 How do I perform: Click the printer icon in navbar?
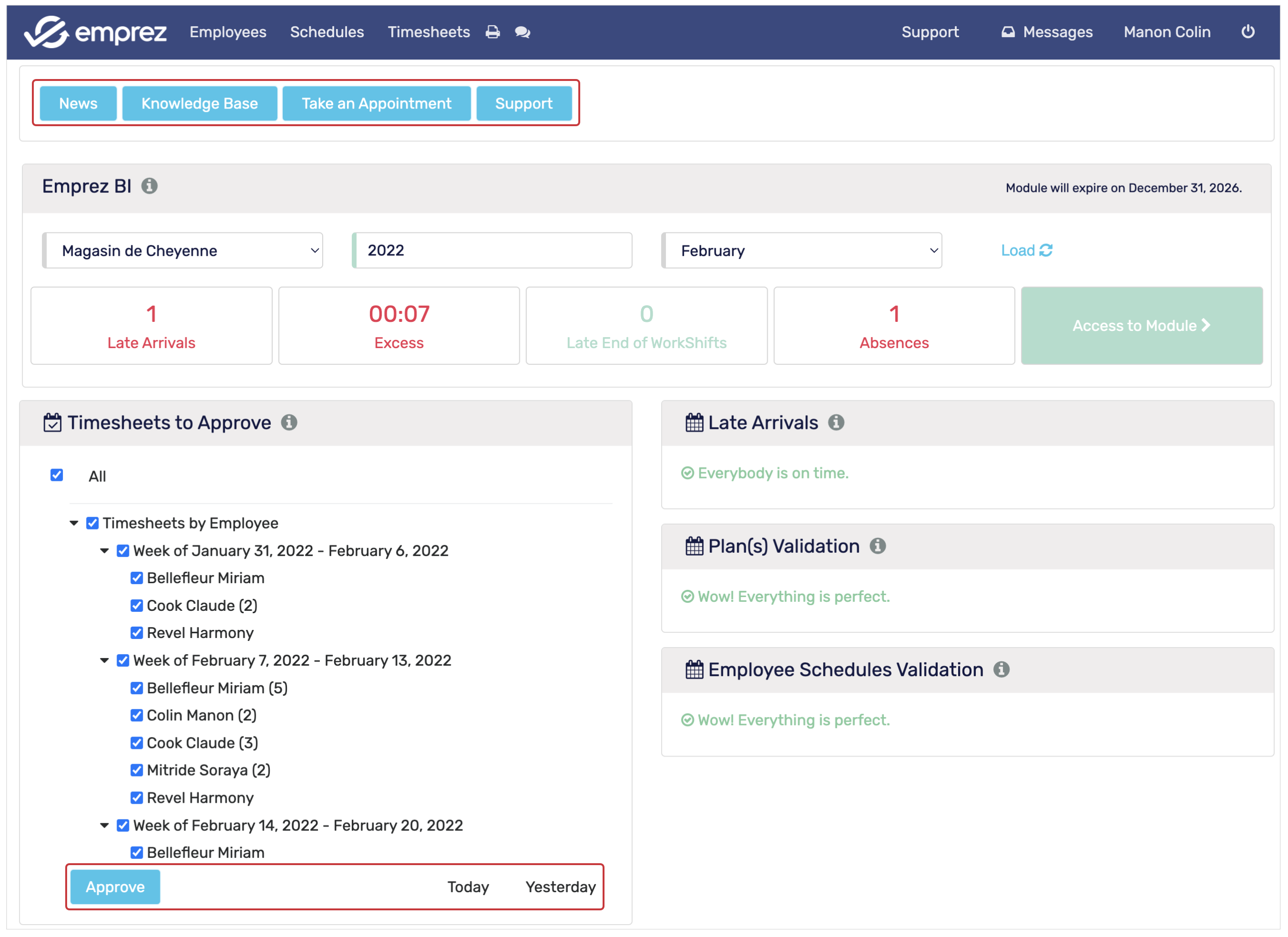492,32
